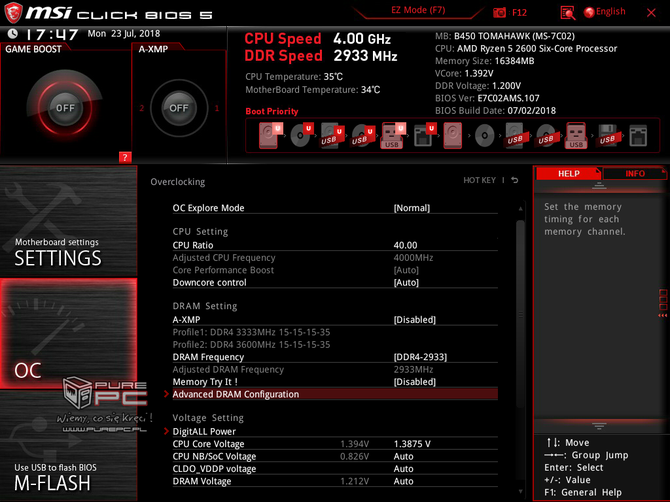Select the OC overclocking section
Viewport: 670px width, 502px height.
68,334
